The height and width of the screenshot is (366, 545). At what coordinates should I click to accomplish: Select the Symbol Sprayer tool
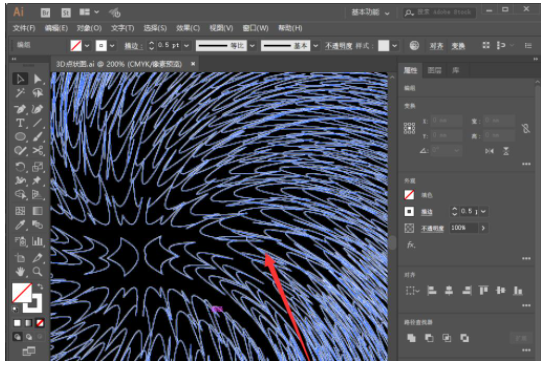pos(20,241)
